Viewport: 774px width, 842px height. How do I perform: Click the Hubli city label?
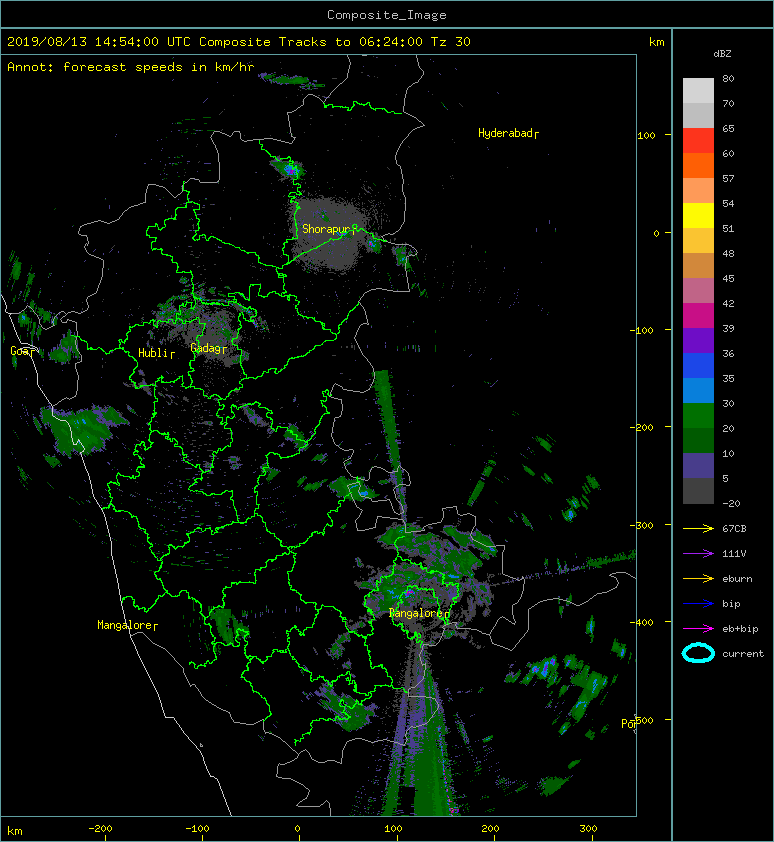coord(154,353)
